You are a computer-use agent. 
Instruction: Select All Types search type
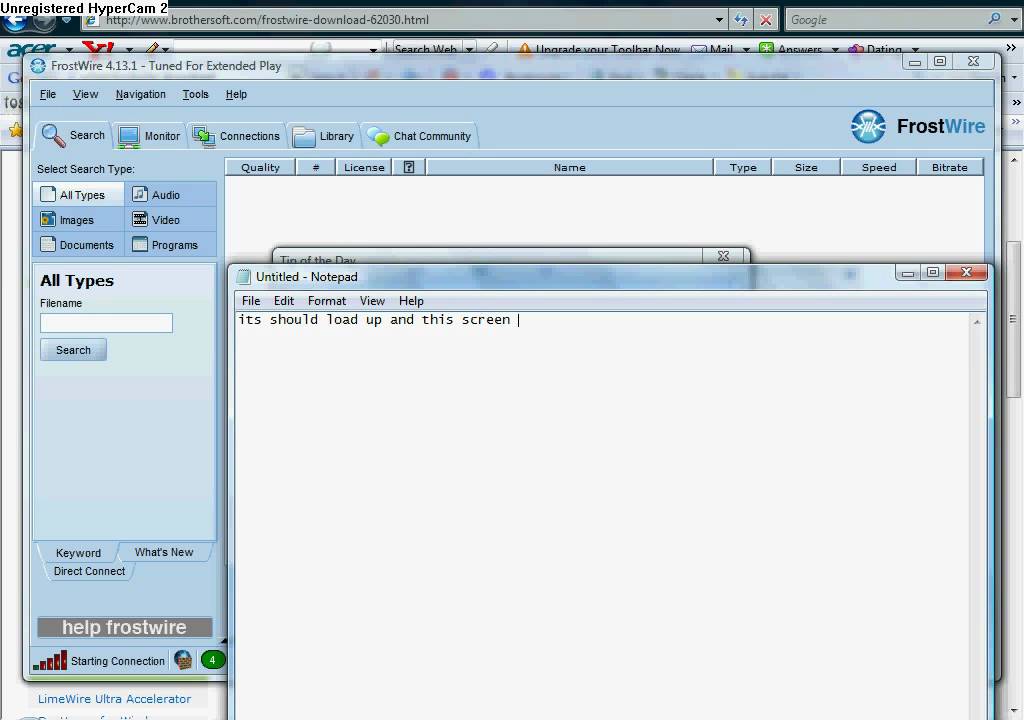[x=78, y=195]
